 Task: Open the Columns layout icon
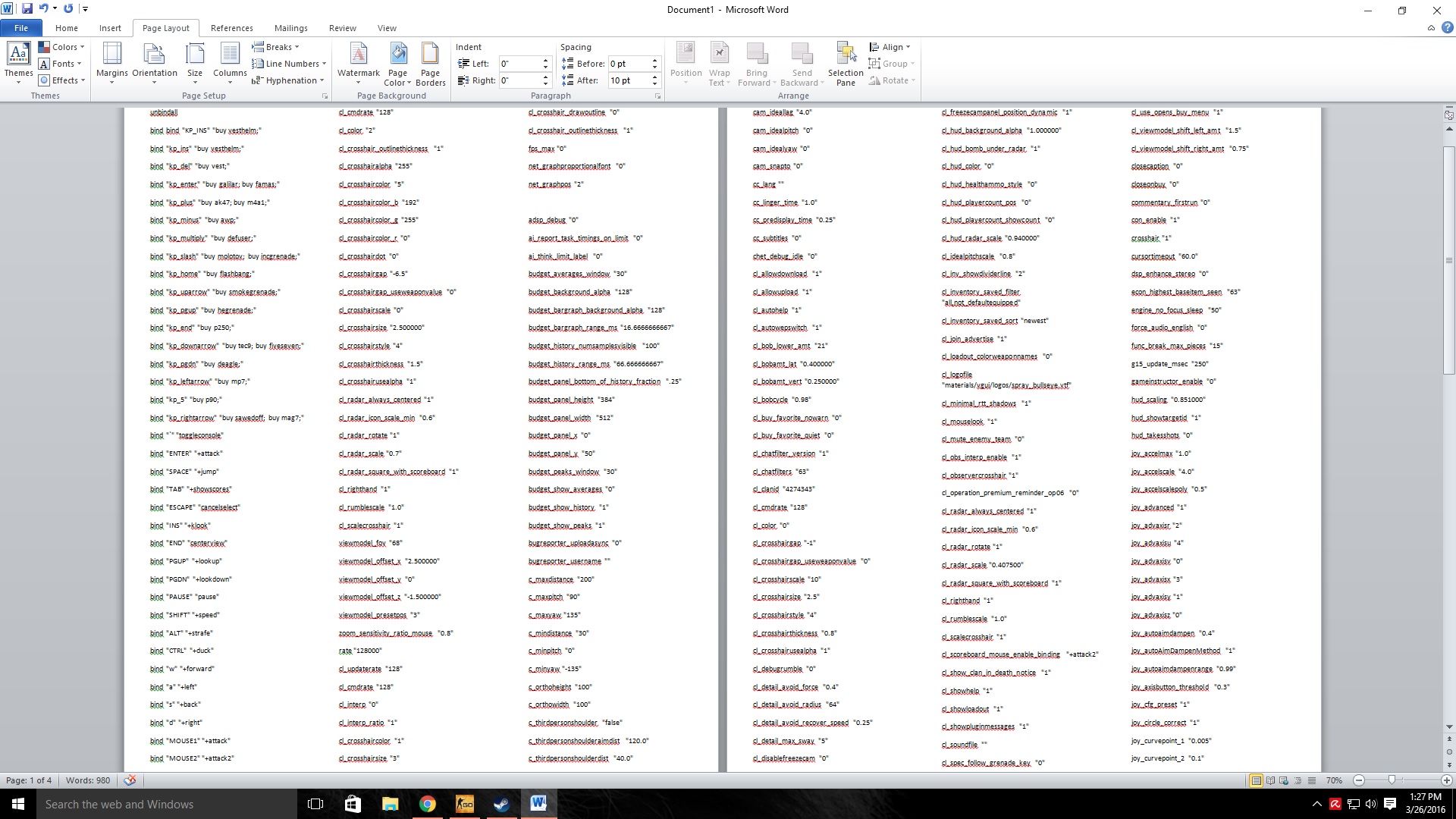click(230, 62)
